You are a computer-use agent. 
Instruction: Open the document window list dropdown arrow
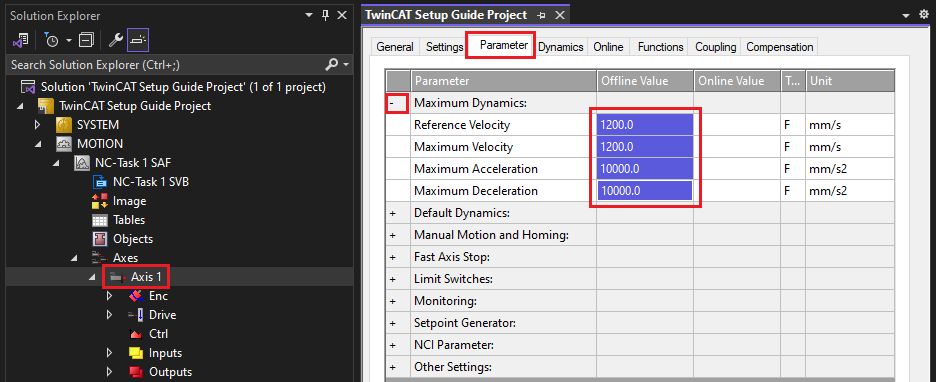(x=906, y=16)
